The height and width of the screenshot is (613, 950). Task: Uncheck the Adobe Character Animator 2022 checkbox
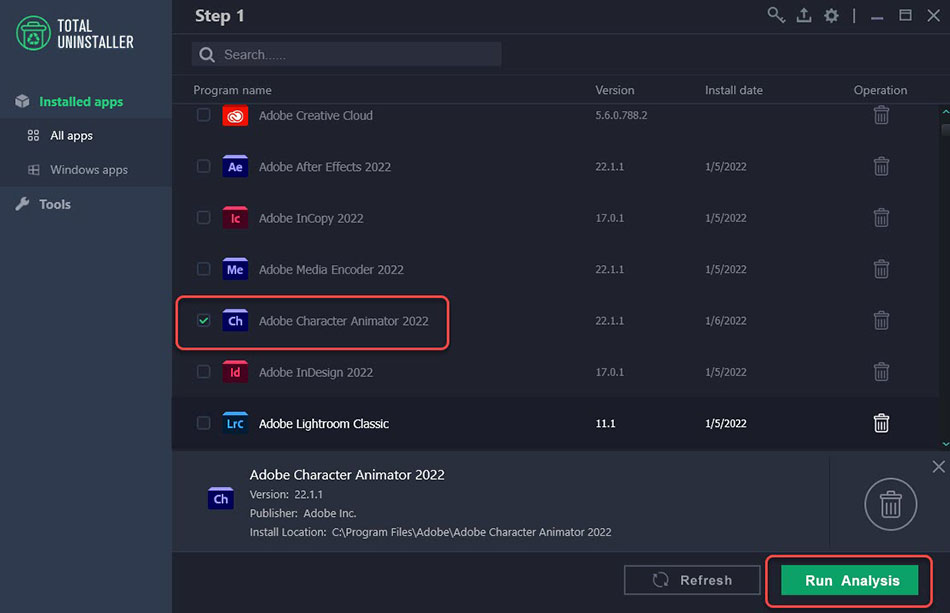coord(204,320)
